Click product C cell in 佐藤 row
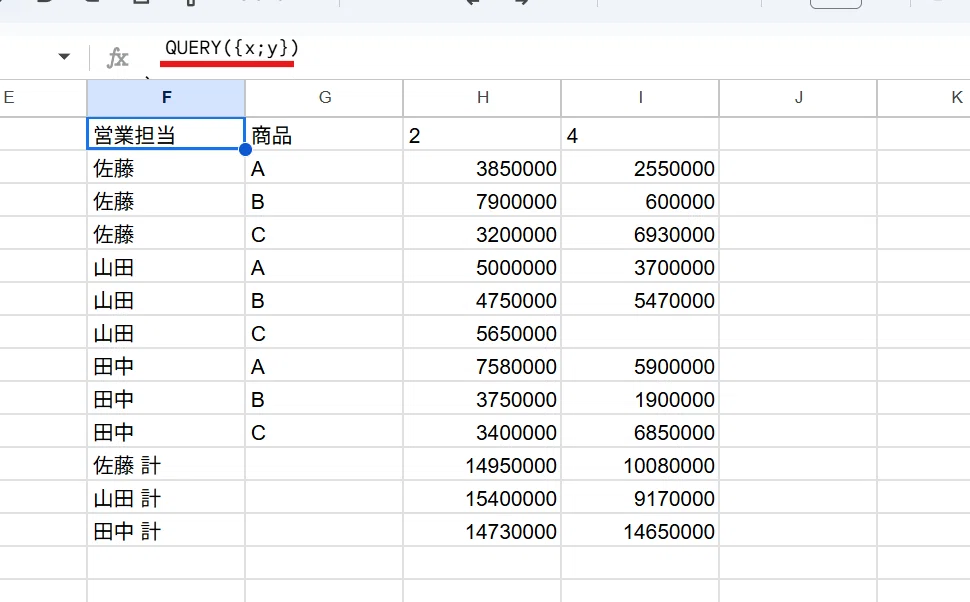 [x=324, y=234]
